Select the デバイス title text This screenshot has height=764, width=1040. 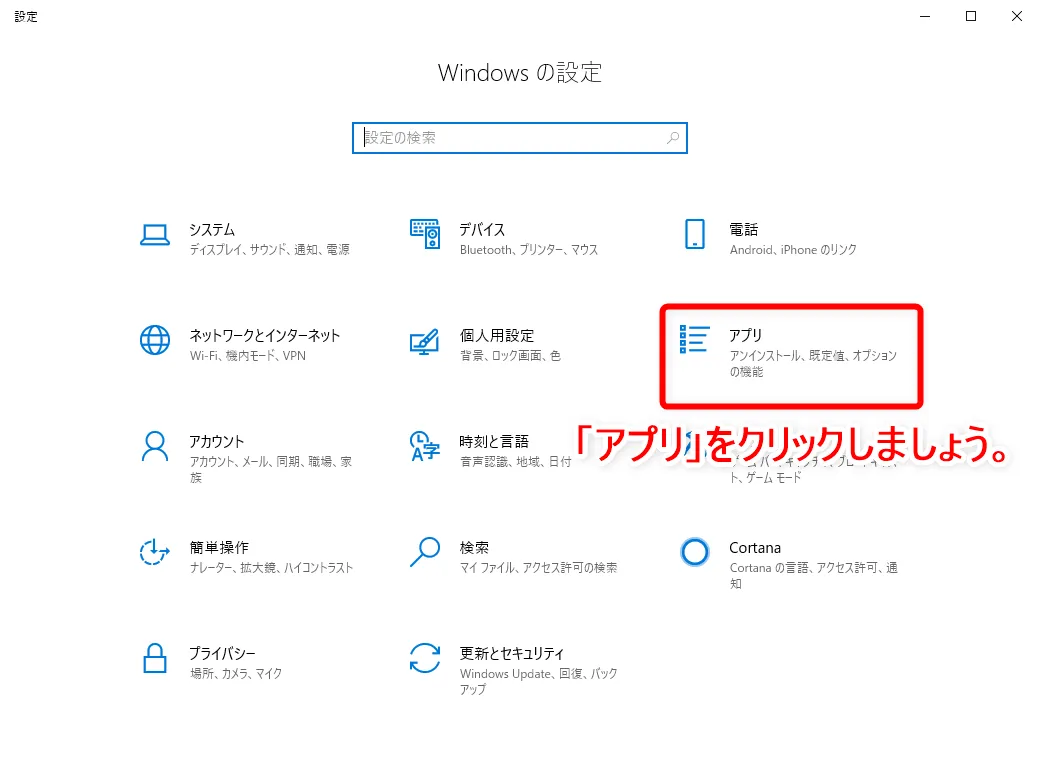482,229
